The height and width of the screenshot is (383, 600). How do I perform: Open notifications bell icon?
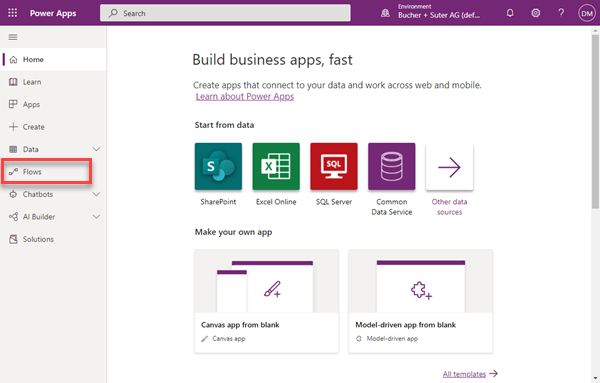(510, 13)
